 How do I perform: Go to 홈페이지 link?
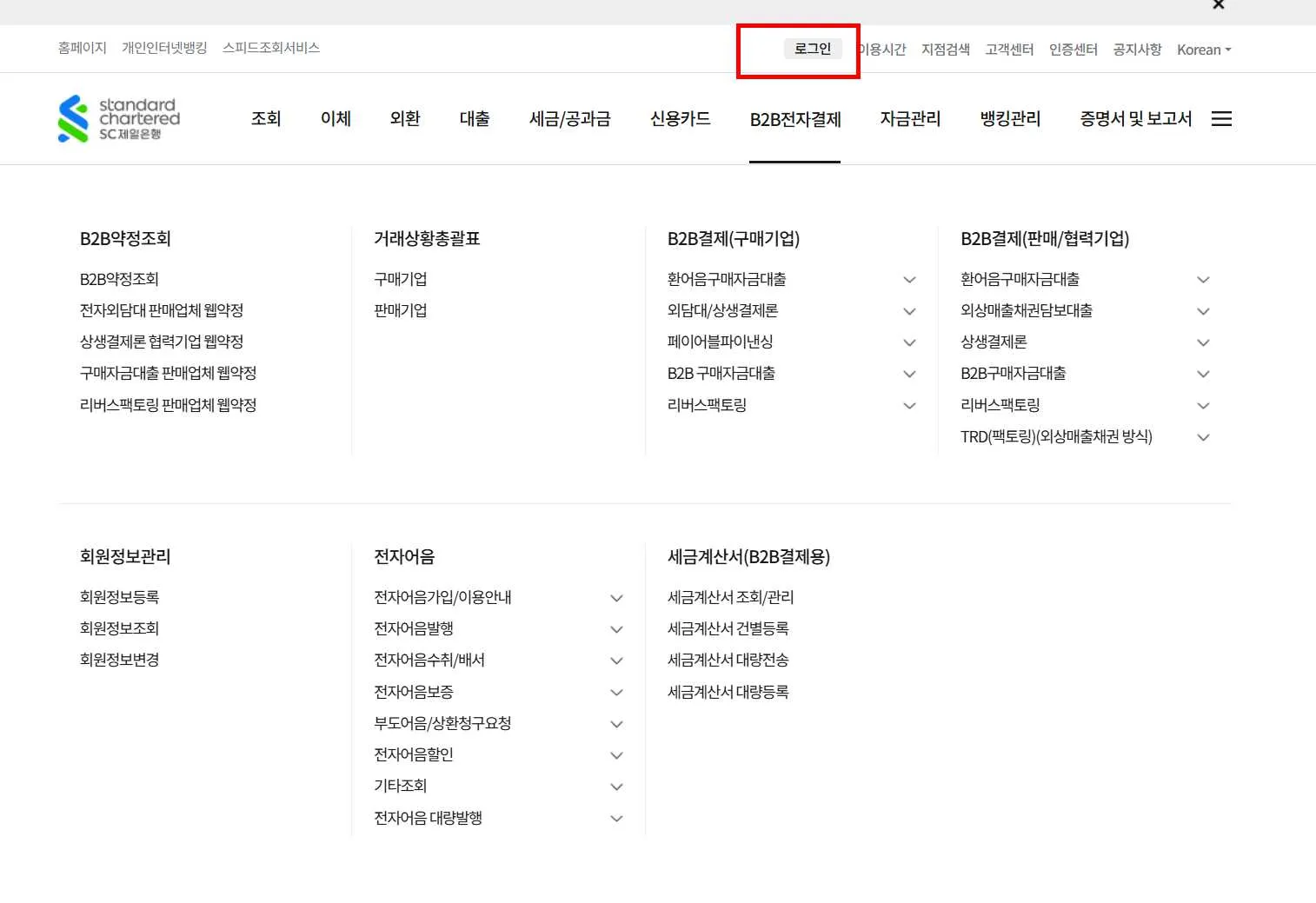pyautogui.click(x=82, y=48)
